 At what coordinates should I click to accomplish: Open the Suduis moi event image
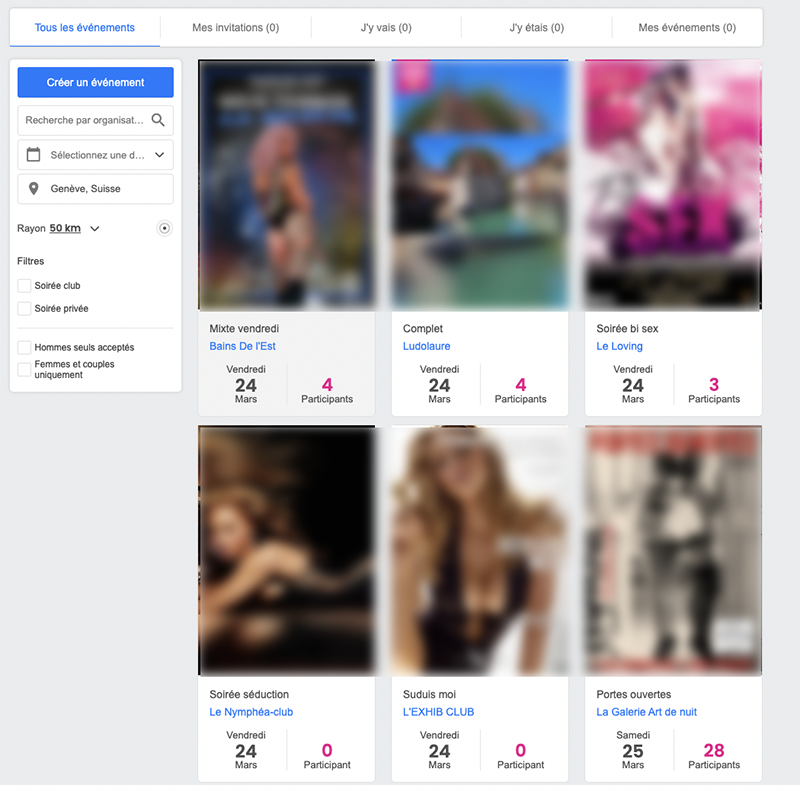click(480, 551)
